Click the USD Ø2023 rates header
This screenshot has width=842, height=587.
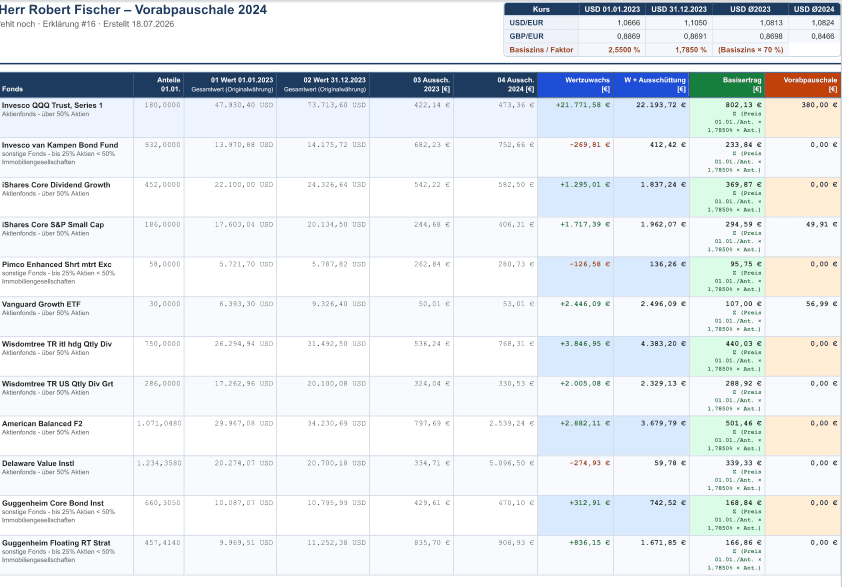750,9
